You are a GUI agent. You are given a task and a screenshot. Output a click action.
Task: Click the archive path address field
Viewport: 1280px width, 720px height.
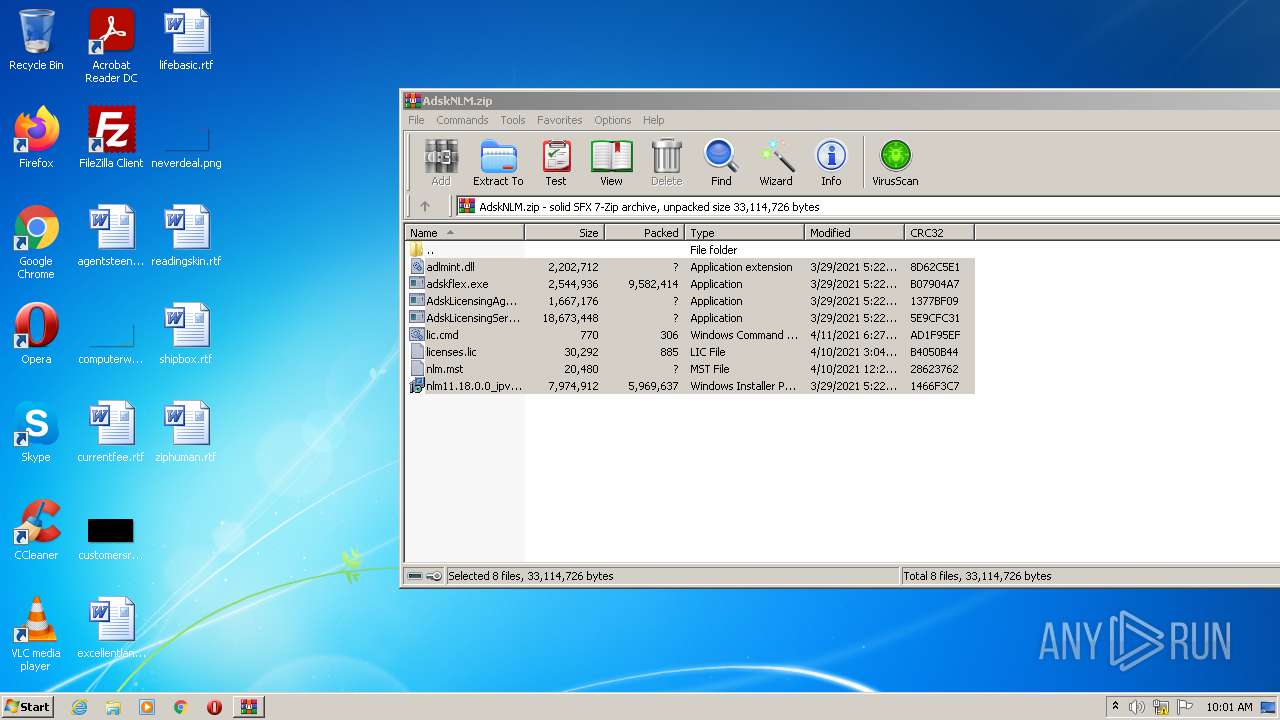tap(867, 207)
